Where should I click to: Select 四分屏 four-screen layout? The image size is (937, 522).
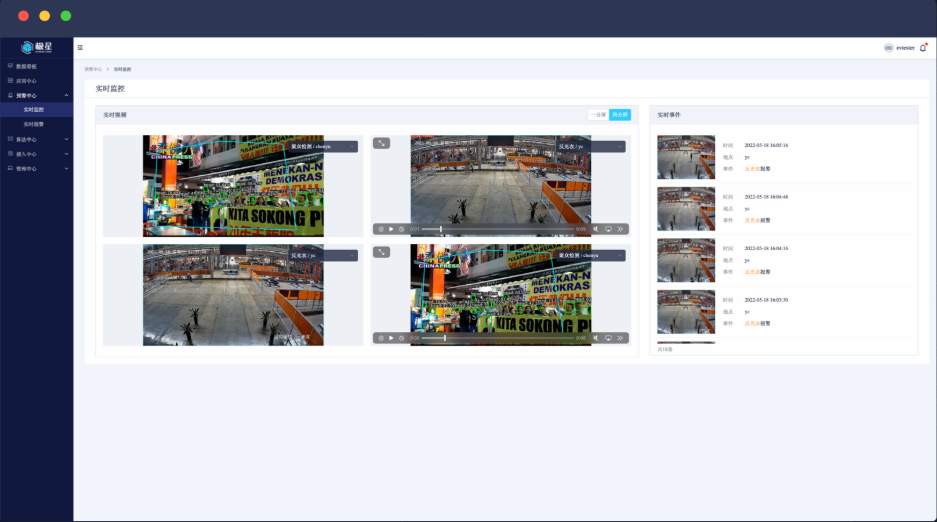pos(620,115)
